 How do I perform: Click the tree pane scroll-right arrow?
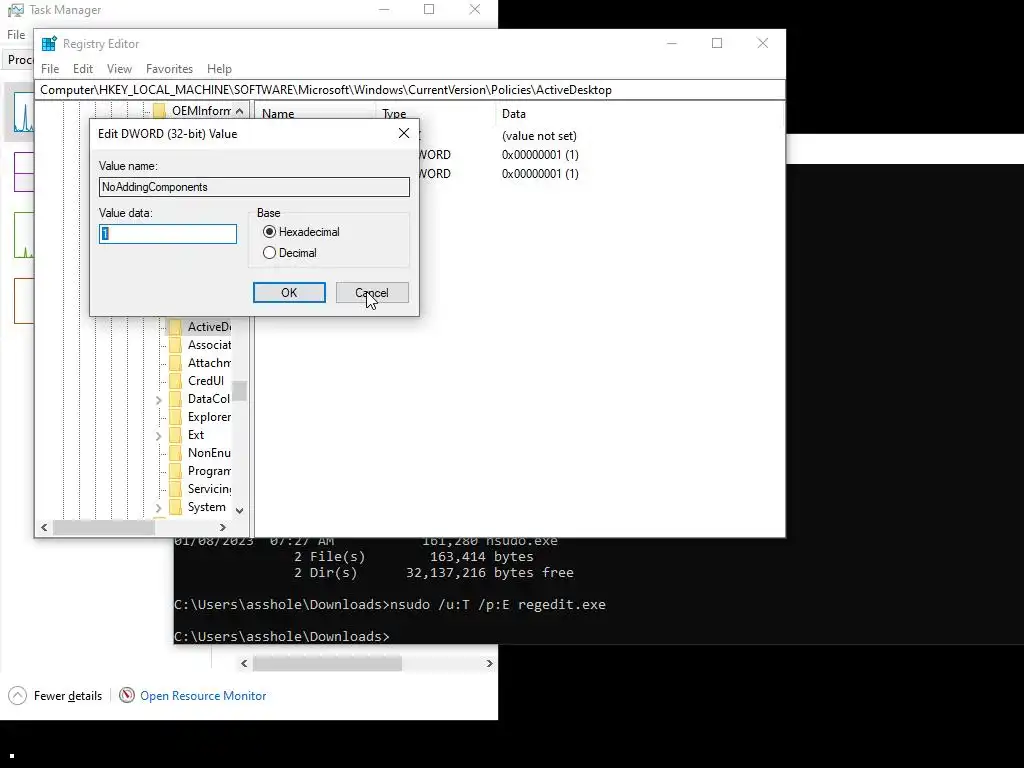(223, 527)
